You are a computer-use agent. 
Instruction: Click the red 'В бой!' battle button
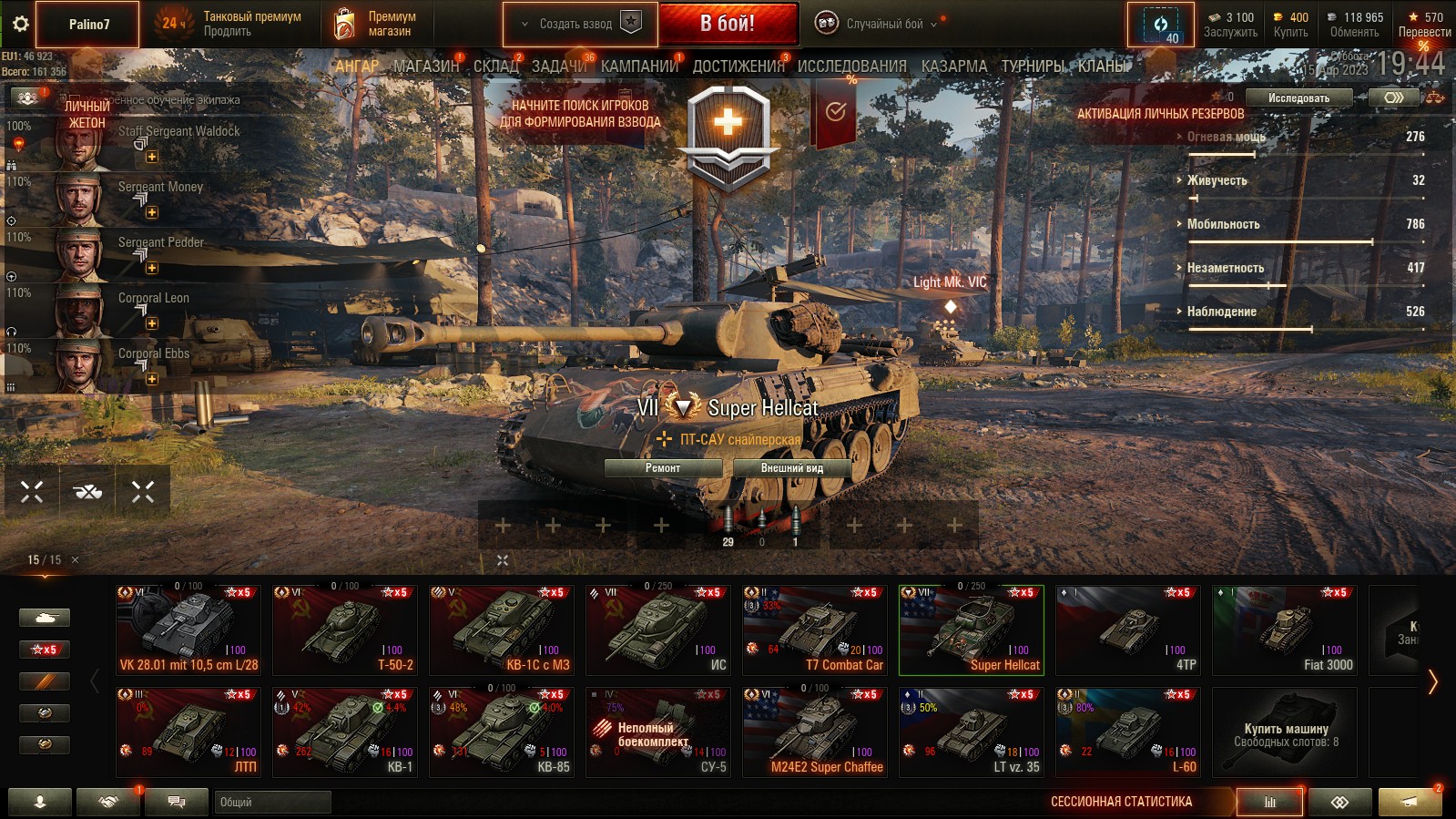(x=728, y=24)
